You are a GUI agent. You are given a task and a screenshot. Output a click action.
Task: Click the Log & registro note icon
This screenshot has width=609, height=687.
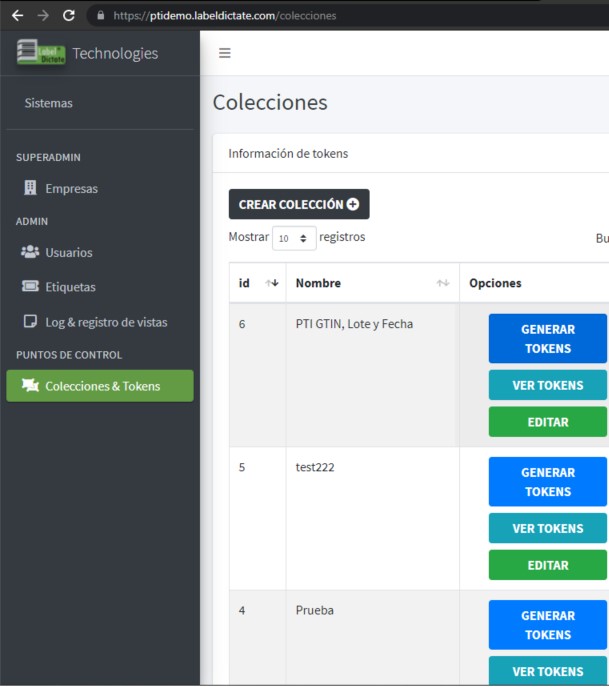(x=30, y=322)
